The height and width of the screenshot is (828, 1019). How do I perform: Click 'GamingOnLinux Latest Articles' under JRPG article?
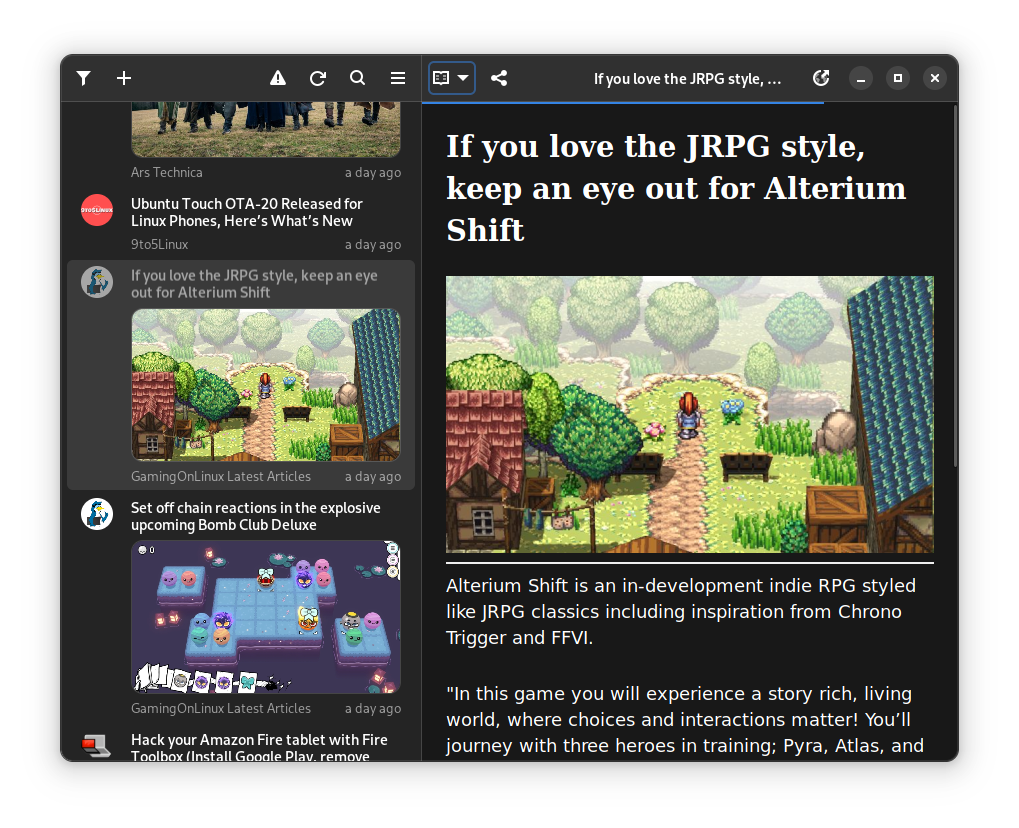[221, 476]
